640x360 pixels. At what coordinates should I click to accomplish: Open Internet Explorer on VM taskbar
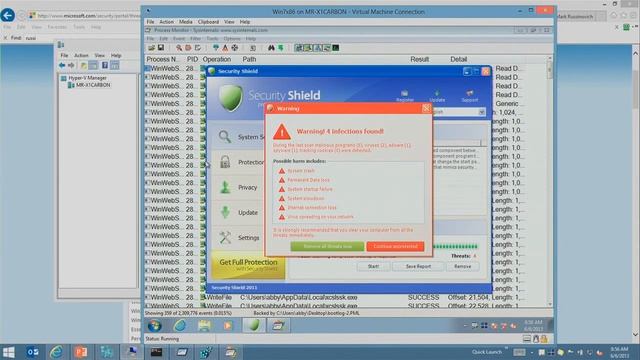(x=180, y=326)
